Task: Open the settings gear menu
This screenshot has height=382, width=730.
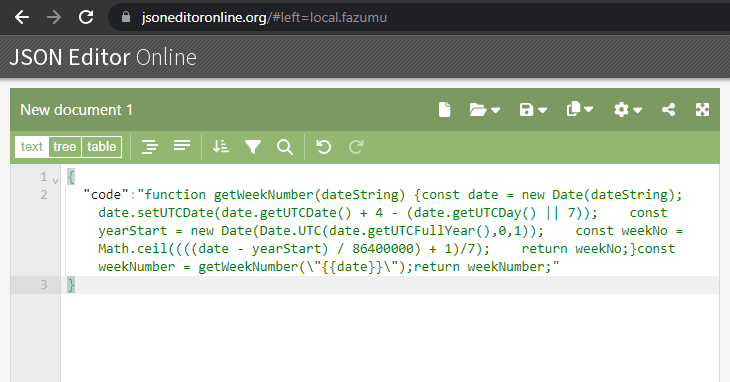Action: 628,110
